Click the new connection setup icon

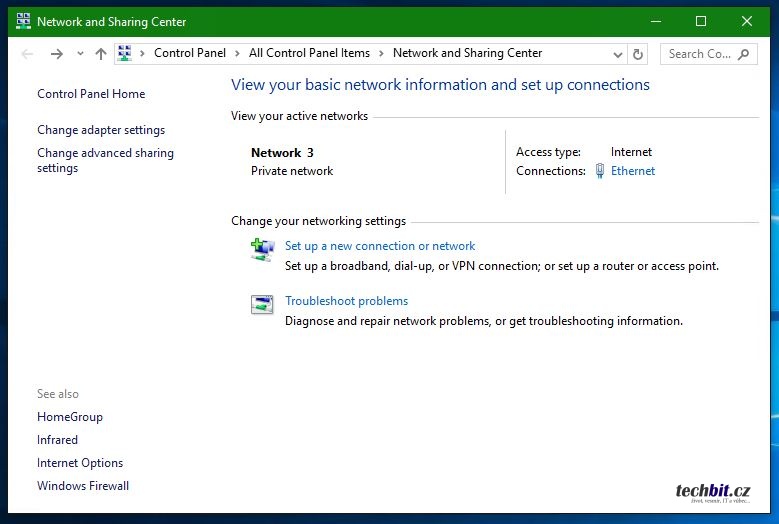coord(262,250)
